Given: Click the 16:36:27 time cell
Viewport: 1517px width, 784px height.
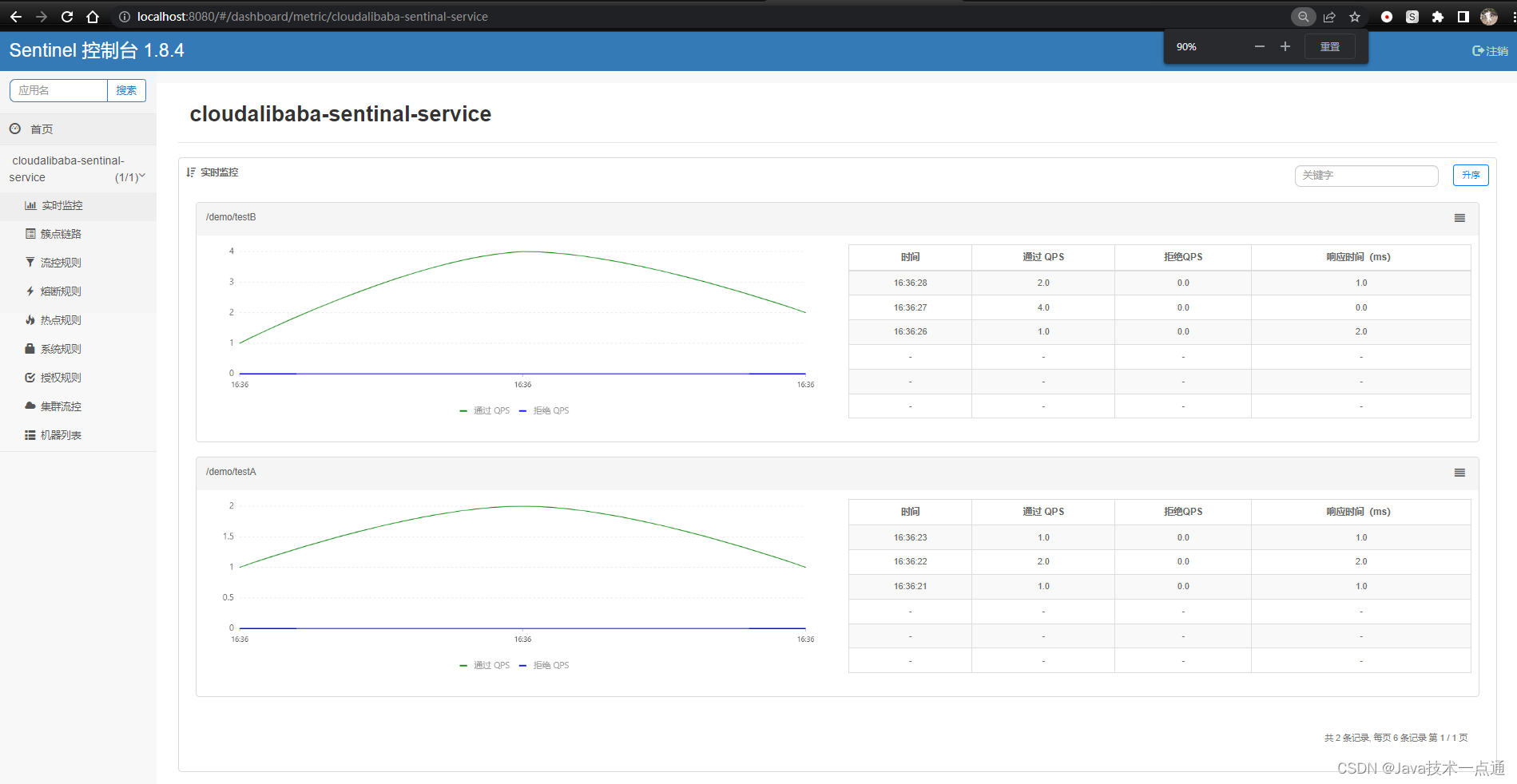Looking at the screenshot, I should tap(911, 307).
